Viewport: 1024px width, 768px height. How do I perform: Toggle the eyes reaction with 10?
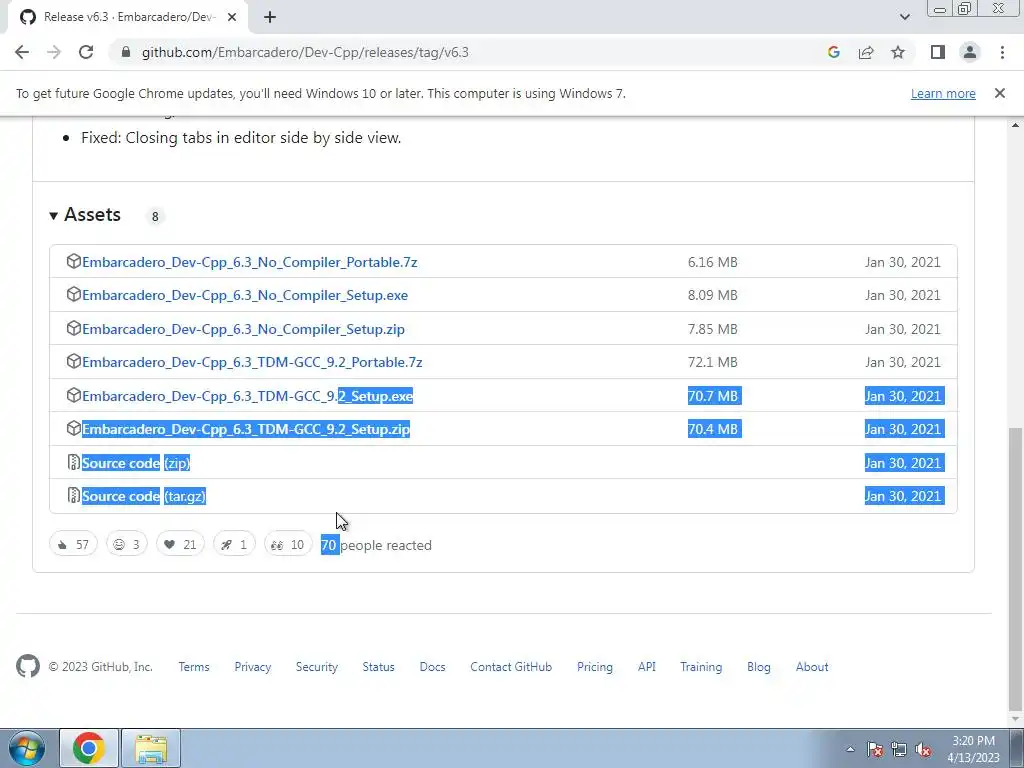point(288,544)
